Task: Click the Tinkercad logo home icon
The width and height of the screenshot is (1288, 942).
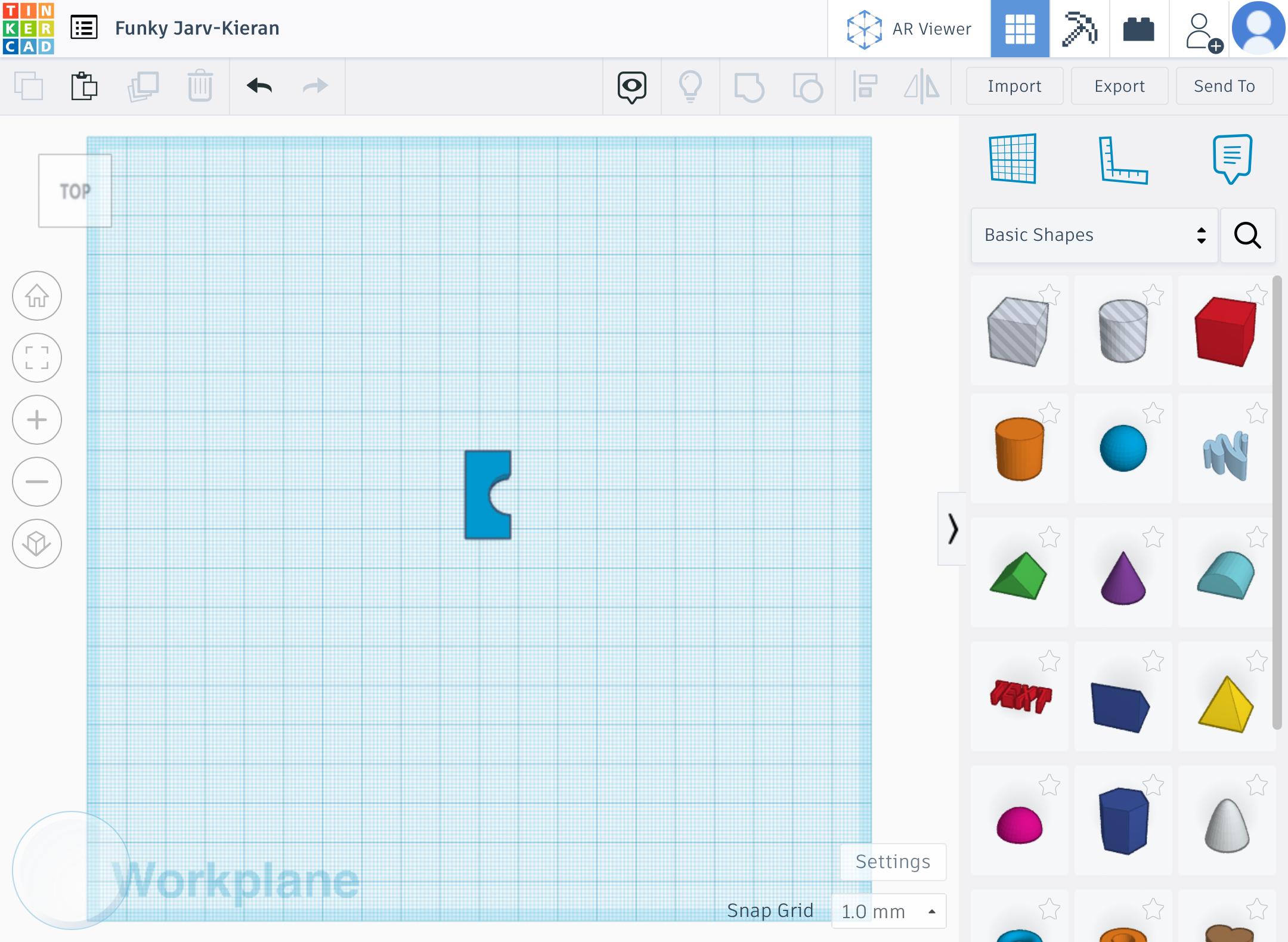Action: coord(28,28)
